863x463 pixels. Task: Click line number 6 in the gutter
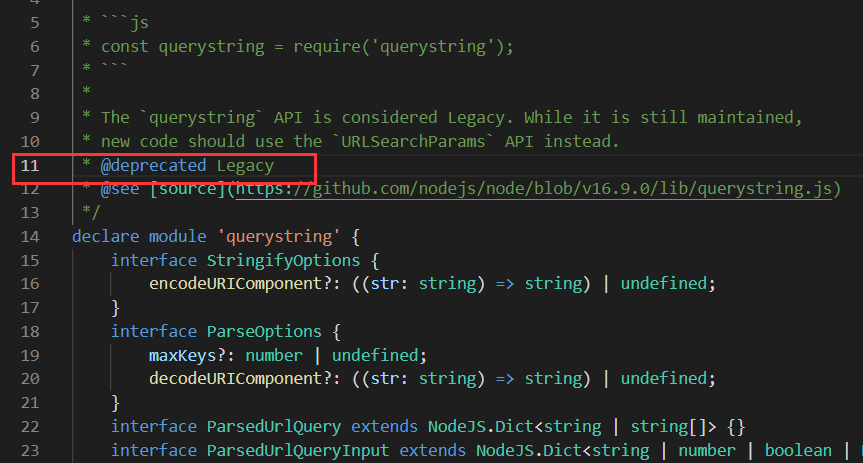click(x=35, y=46)
